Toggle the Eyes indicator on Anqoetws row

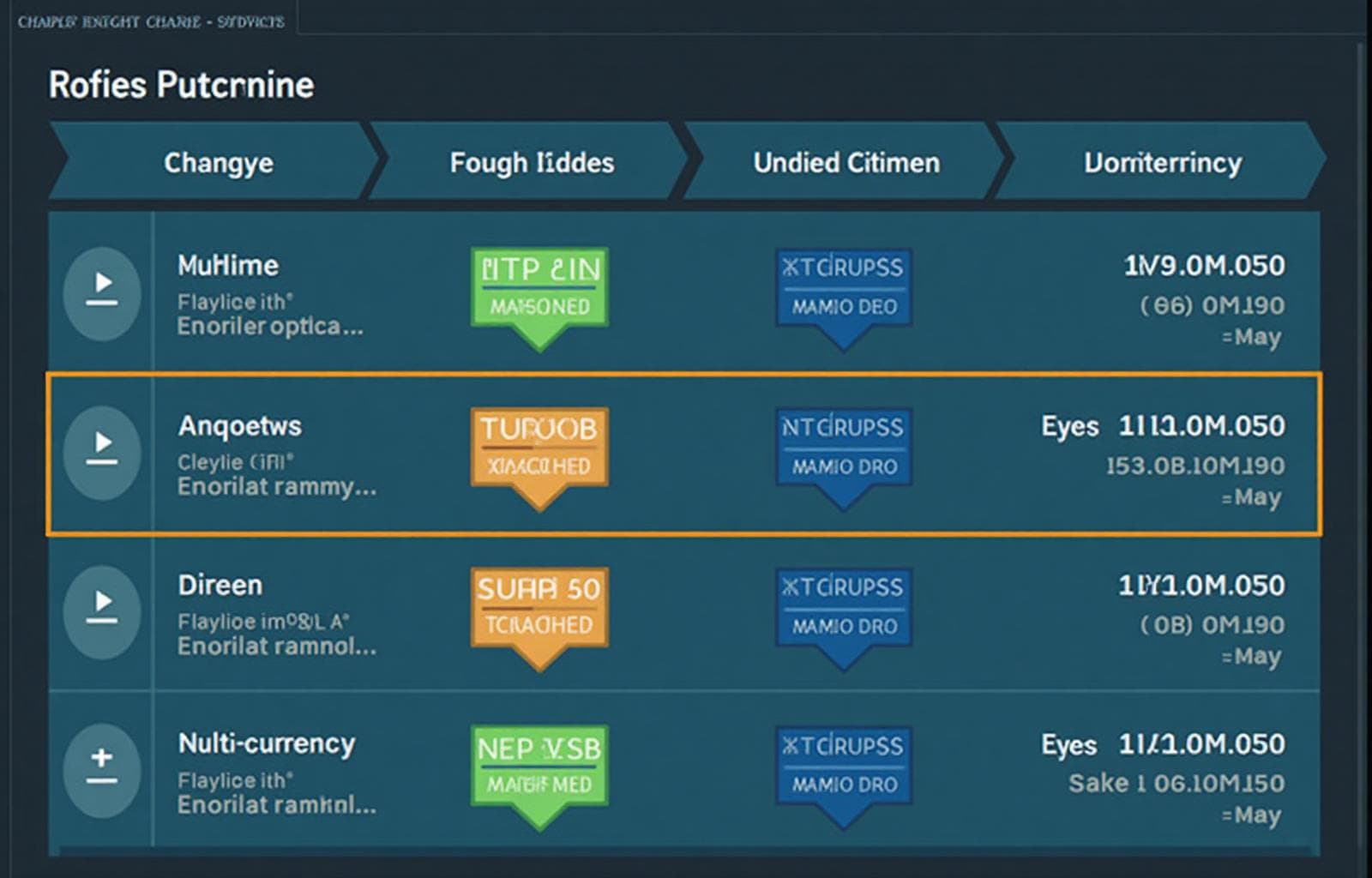(x=1070, y=425)
